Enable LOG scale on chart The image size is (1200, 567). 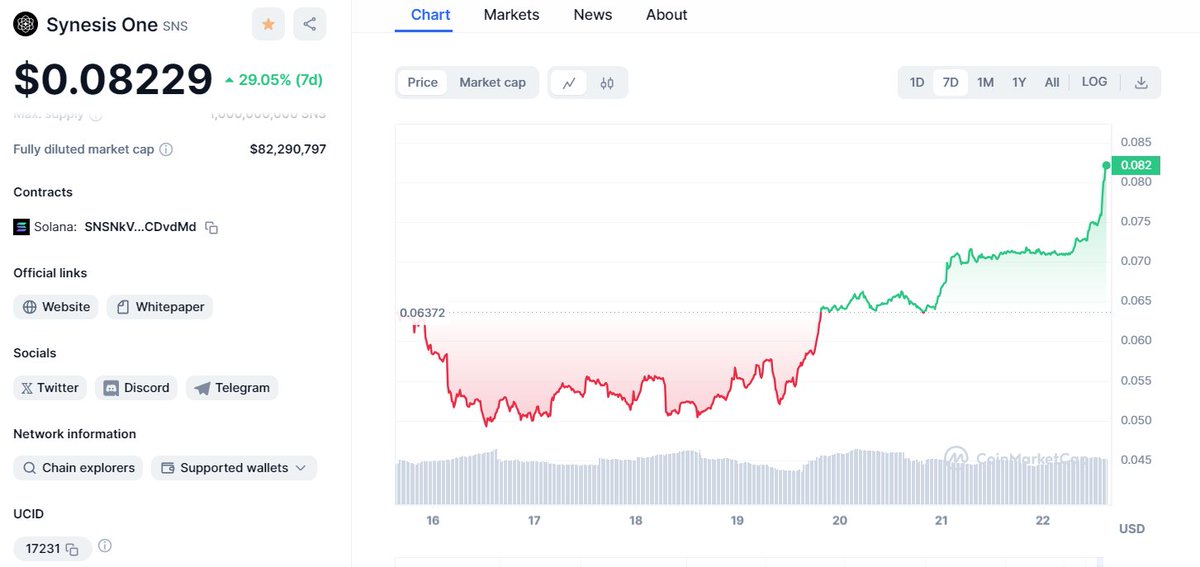click(1094, 82)
